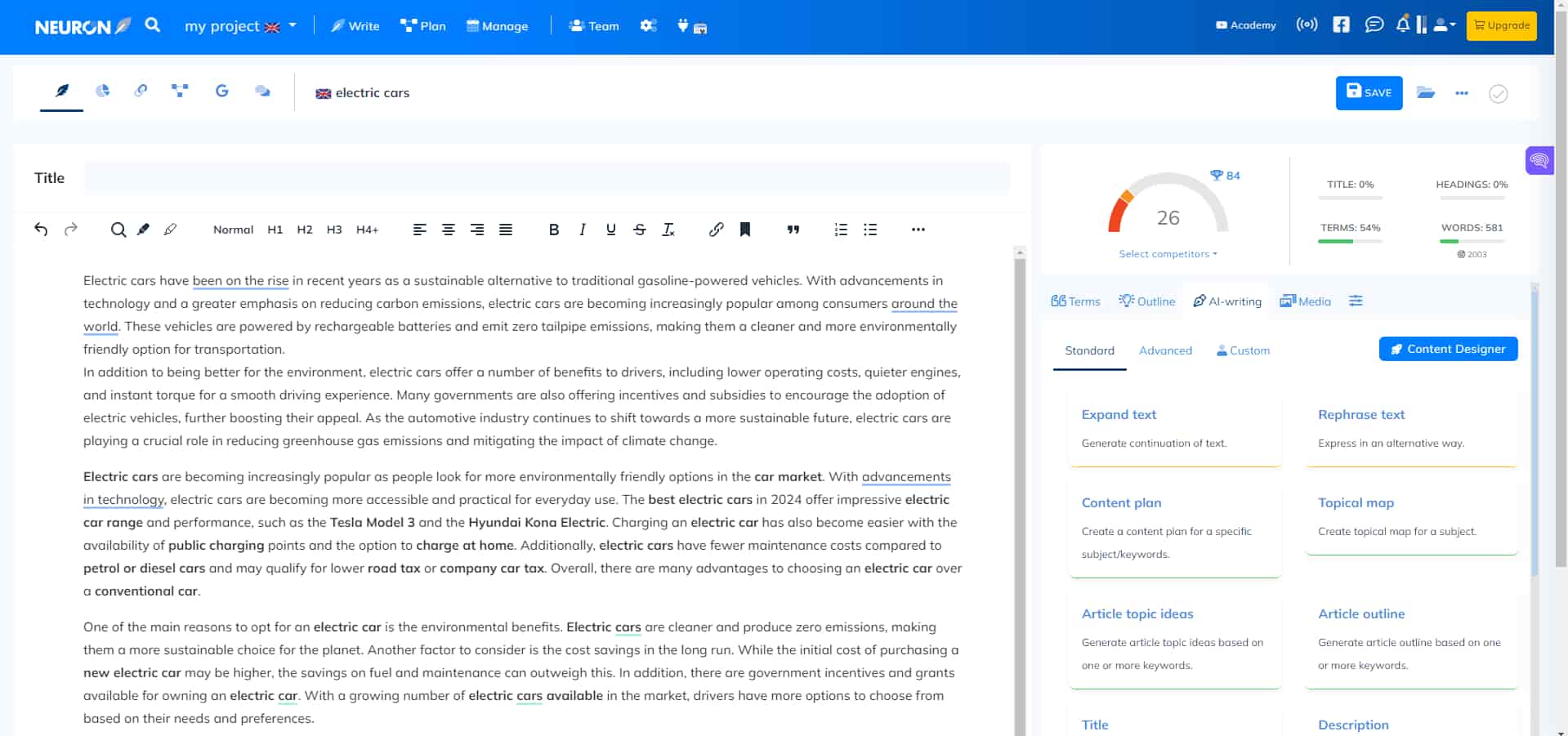1568x736 pixels.
Task: Switch to the Outline tab
Action: (1147, 301)
